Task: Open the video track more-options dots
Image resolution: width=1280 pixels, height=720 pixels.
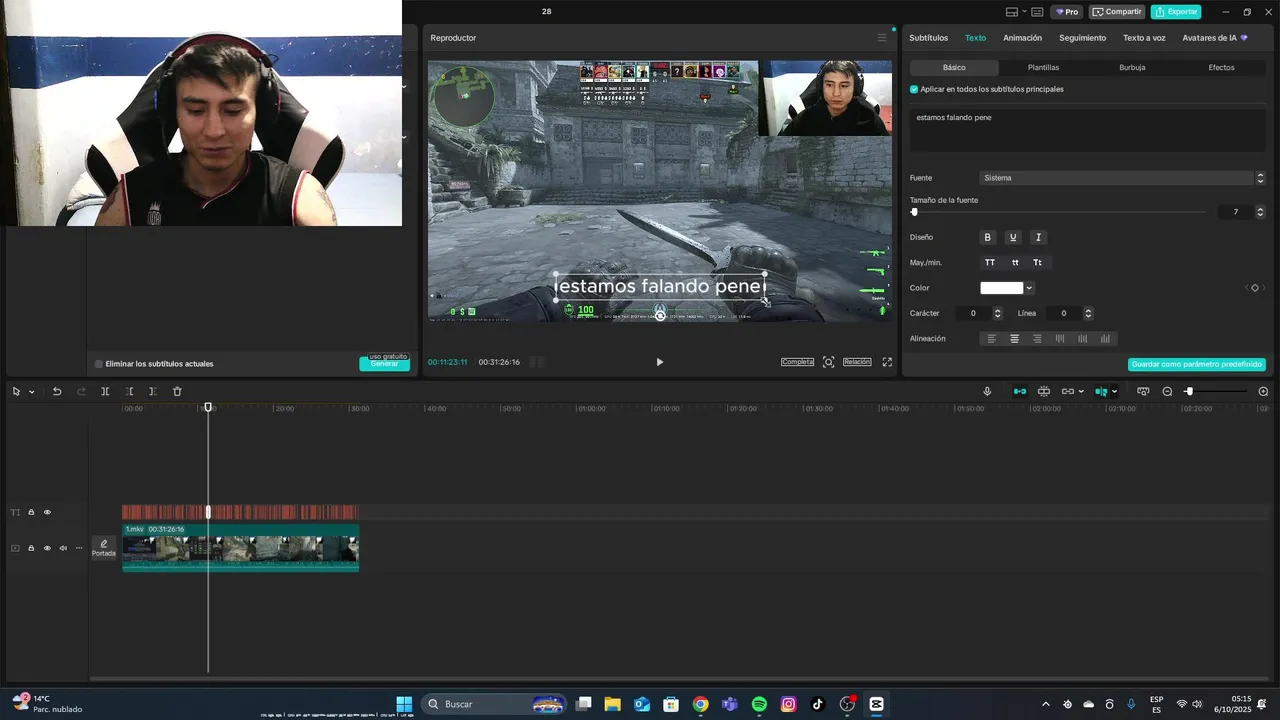Action: click(x=79, y=548)
